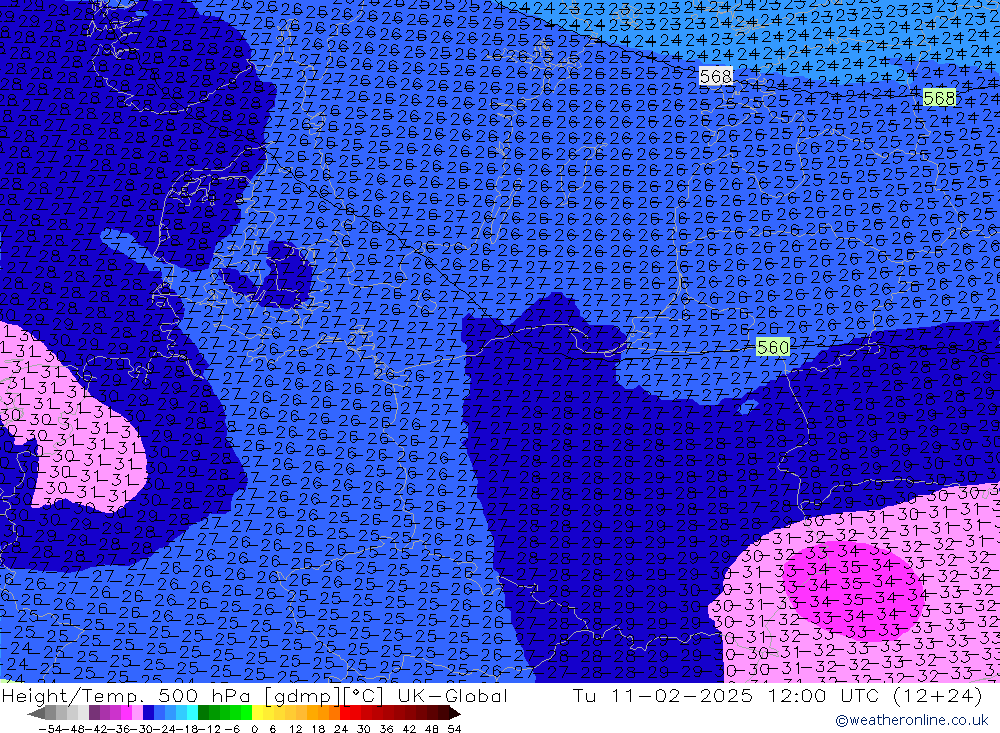This screenshot has height=733, width=1000.
Task: Click the [gdmp] unit label
Action: coord(302,696)
